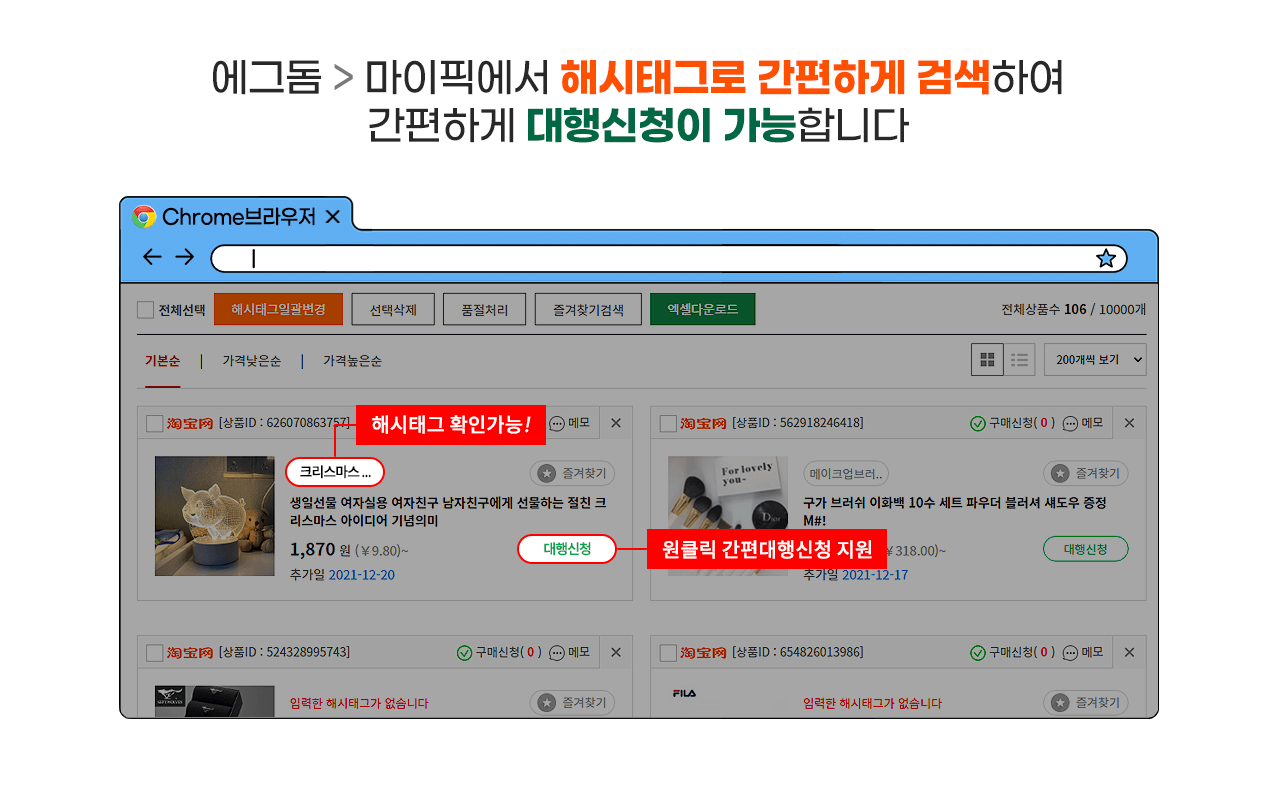Click 대행신청 on the makeup brush product
The image size is (1280, 800).
tap(1086, 549)
